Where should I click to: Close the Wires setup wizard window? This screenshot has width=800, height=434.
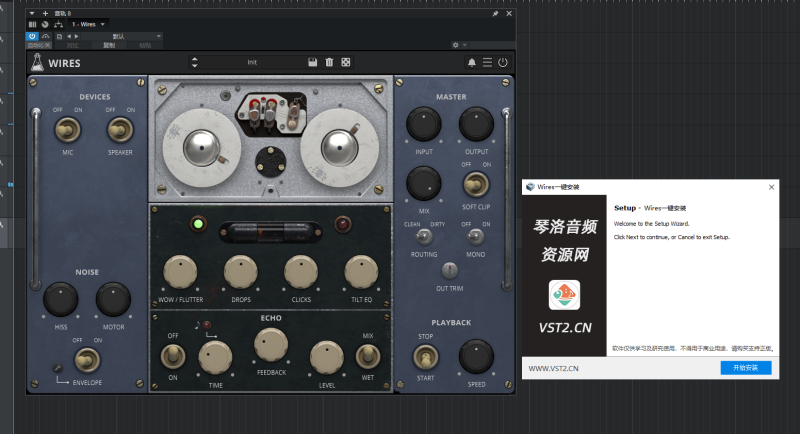[x=771, y=186]
